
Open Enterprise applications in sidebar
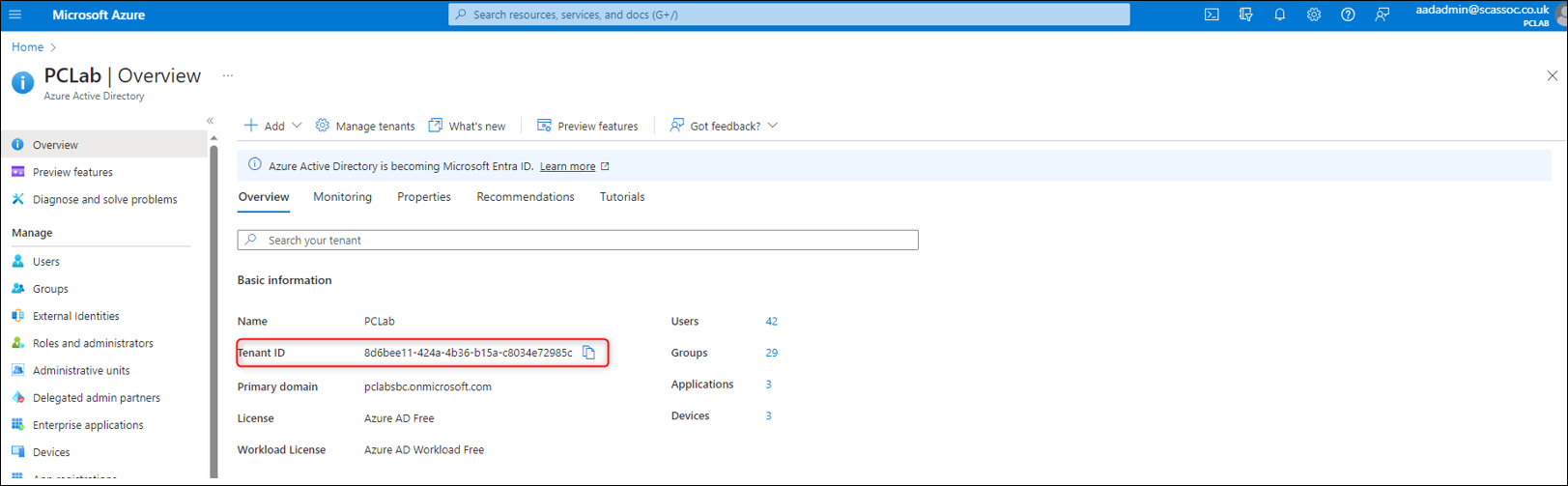[x=87, y=425]
